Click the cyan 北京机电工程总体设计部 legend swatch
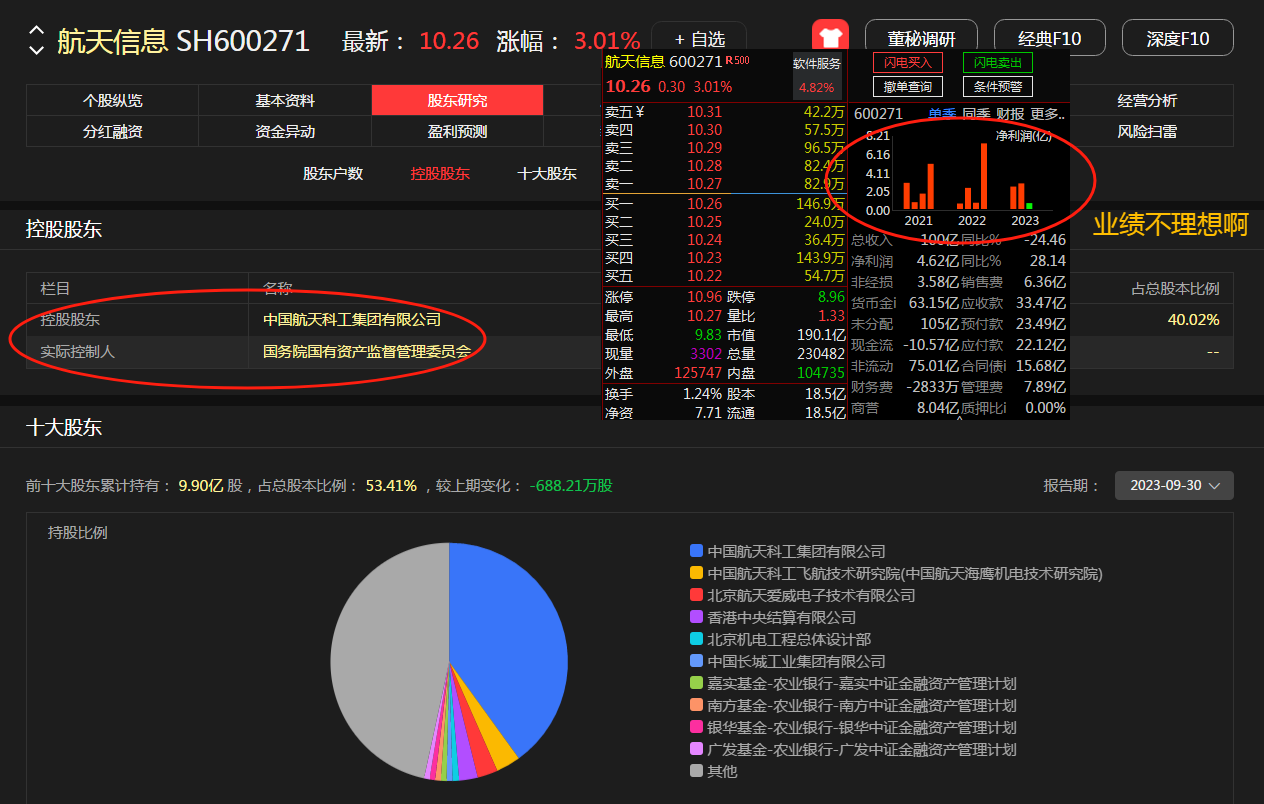This screenshot has height=804, width=1264. (x=697, y=639)
